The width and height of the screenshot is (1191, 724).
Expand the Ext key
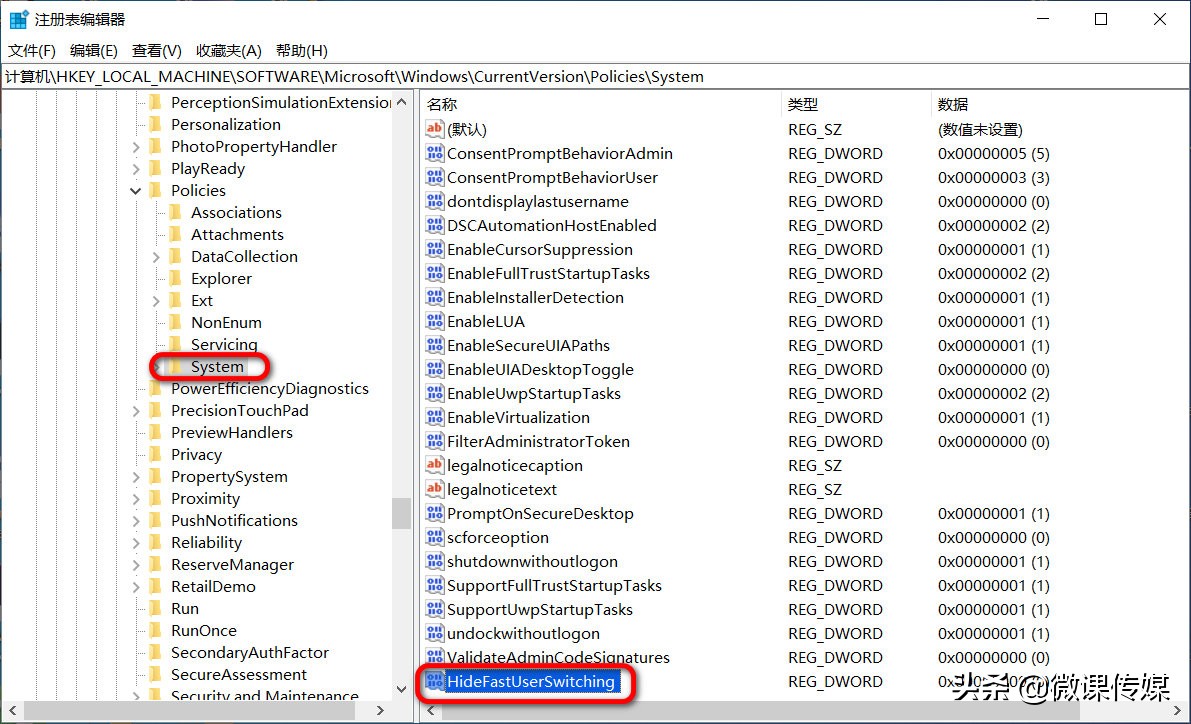pyautogui.click(x=156, y=301)
